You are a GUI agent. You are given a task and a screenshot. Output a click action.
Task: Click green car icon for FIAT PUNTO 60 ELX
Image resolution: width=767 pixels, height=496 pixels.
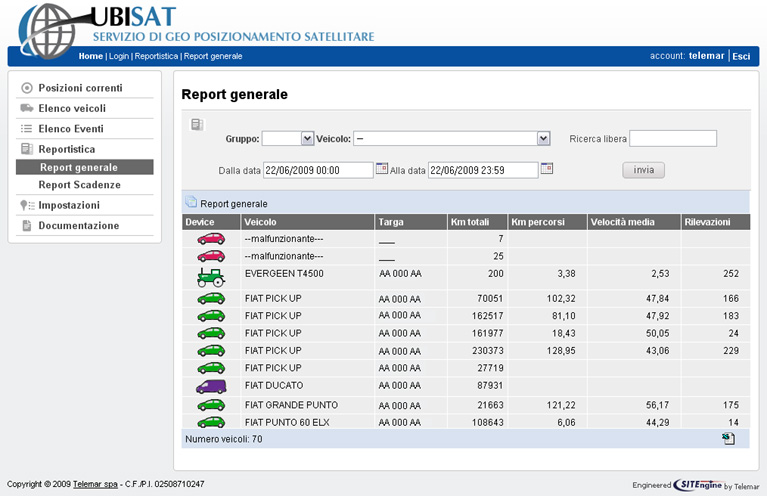[x=211, y=422]
